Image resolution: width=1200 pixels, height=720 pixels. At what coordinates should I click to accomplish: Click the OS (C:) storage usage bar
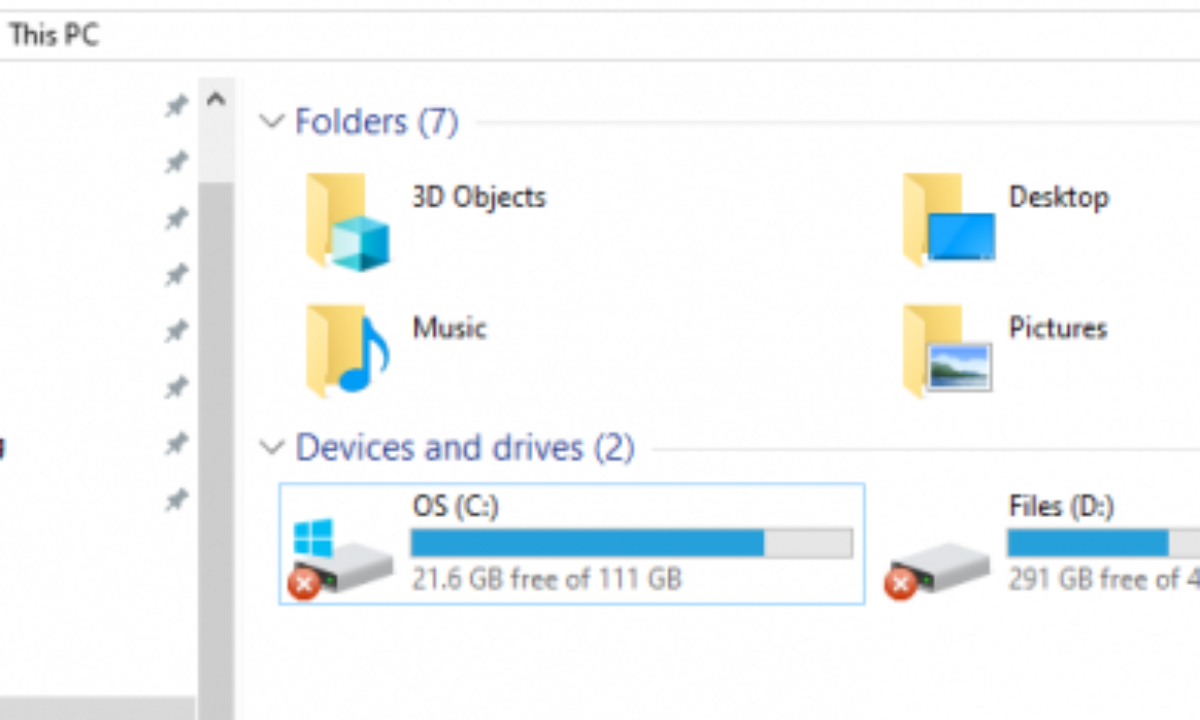(x=632, y=543)
